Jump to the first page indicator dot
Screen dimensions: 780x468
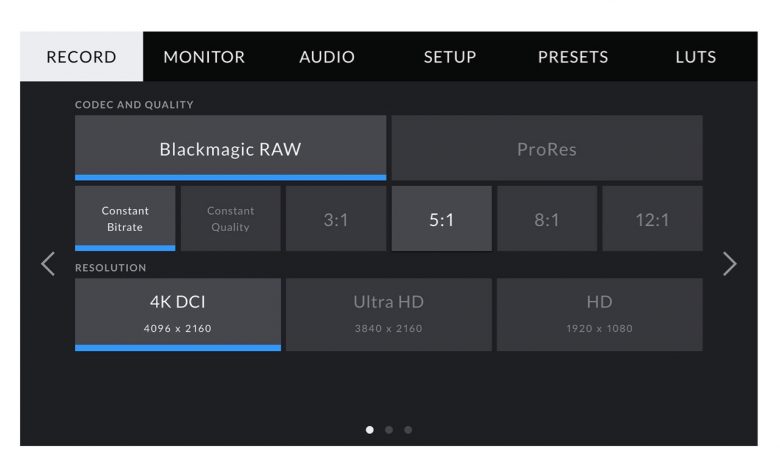370,430
